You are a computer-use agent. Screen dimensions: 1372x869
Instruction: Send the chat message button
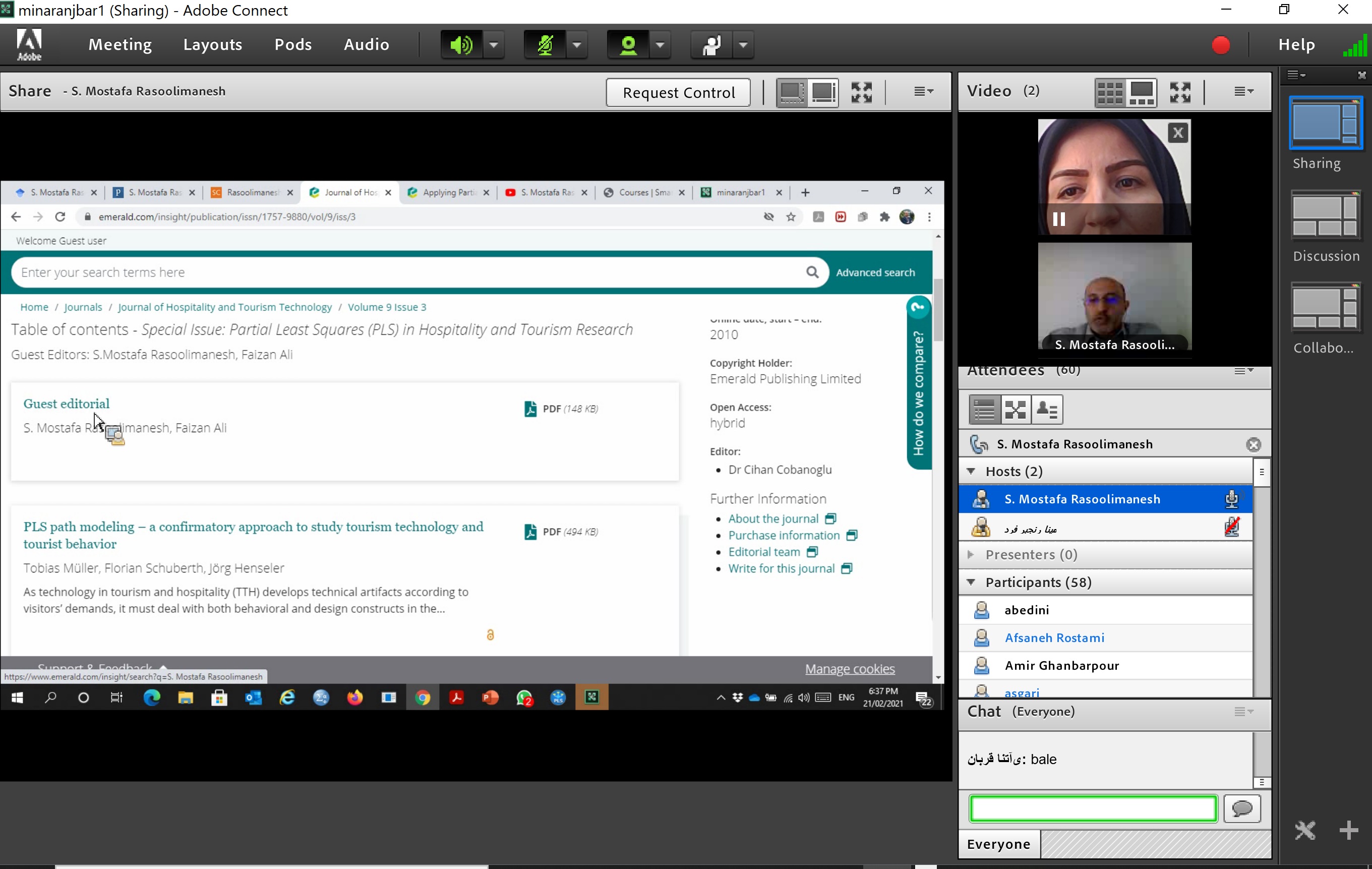pyautogui.click(x=1242, y=808)
